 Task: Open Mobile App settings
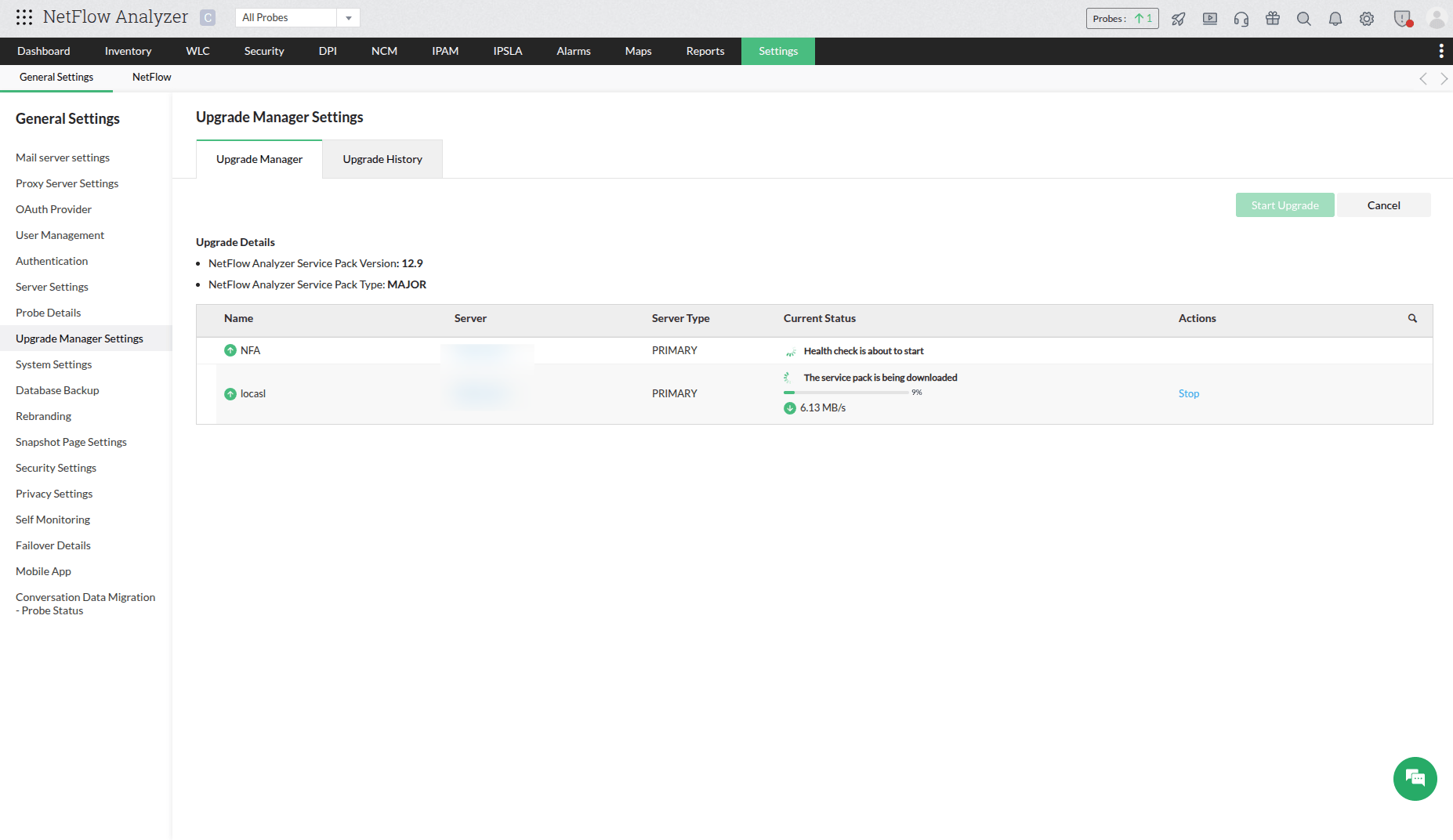[x=43, y=571]
